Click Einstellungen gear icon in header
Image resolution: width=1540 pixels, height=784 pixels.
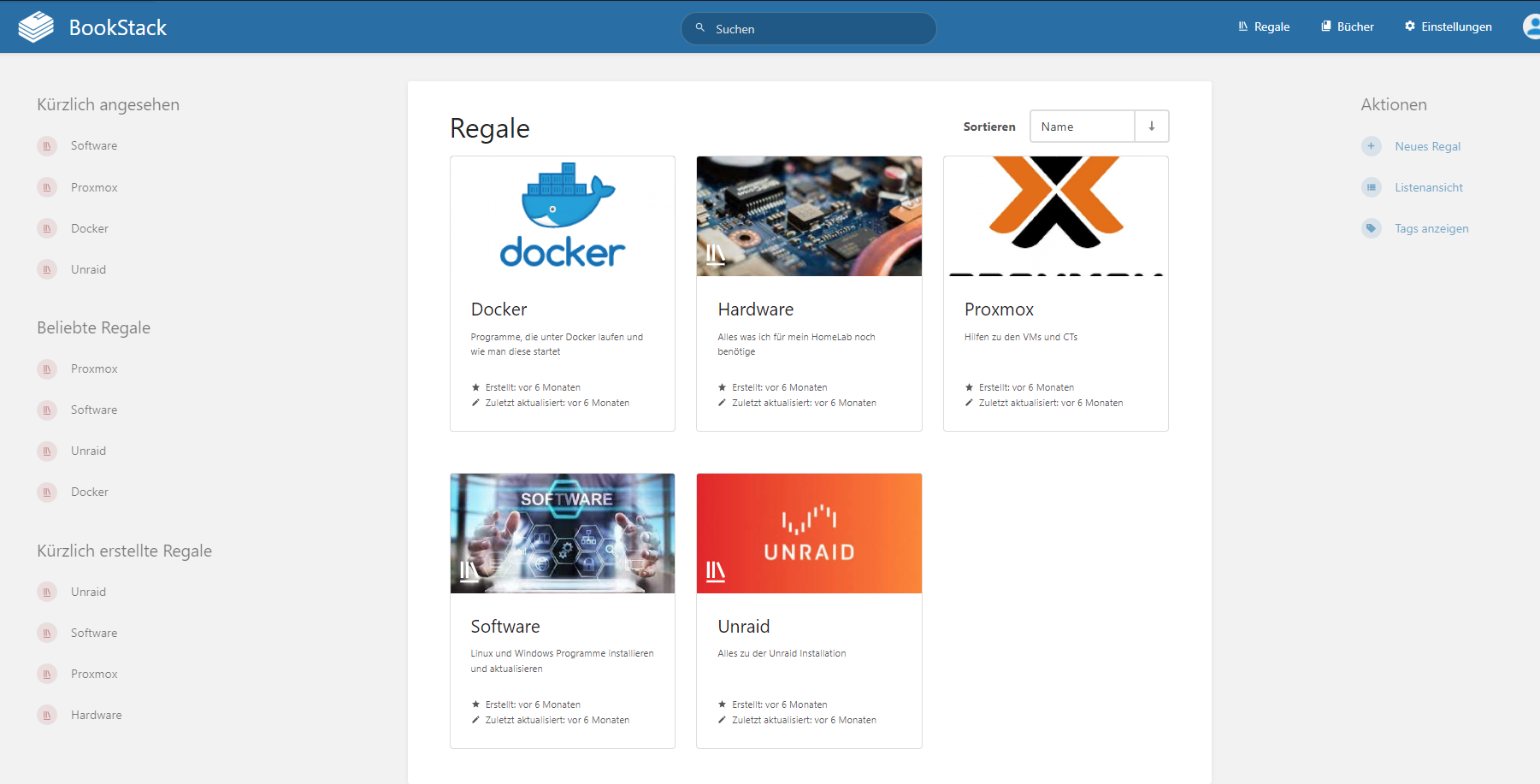tap(1410, 27)
